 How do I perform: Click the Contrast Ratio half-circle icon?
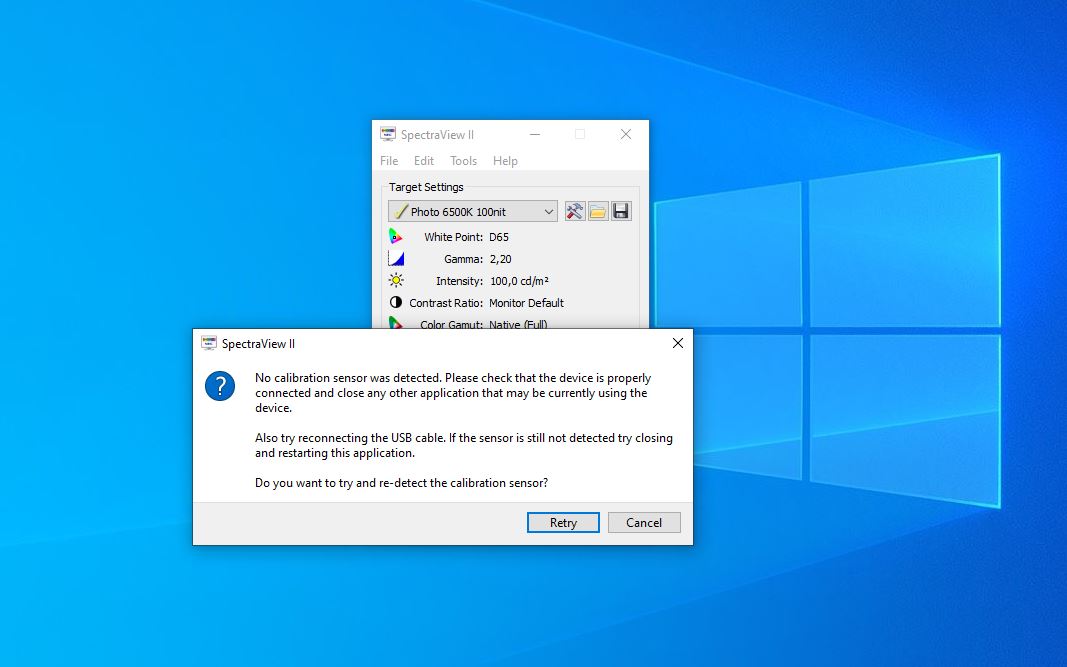pyautogui.click(x=396, y=303)
